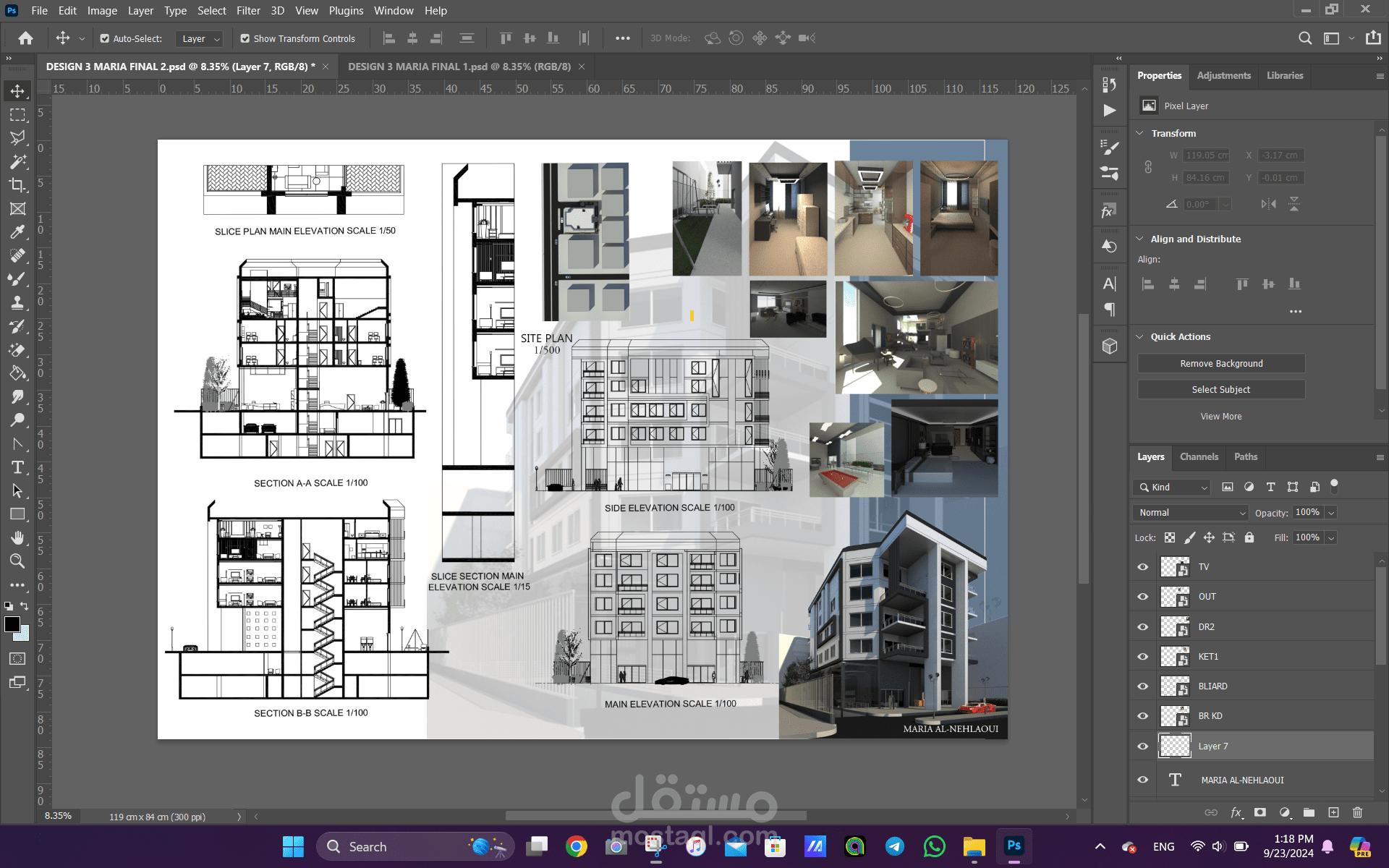Click the foreground color swatch
This screenshot has height=868, width=1389.
12,624
